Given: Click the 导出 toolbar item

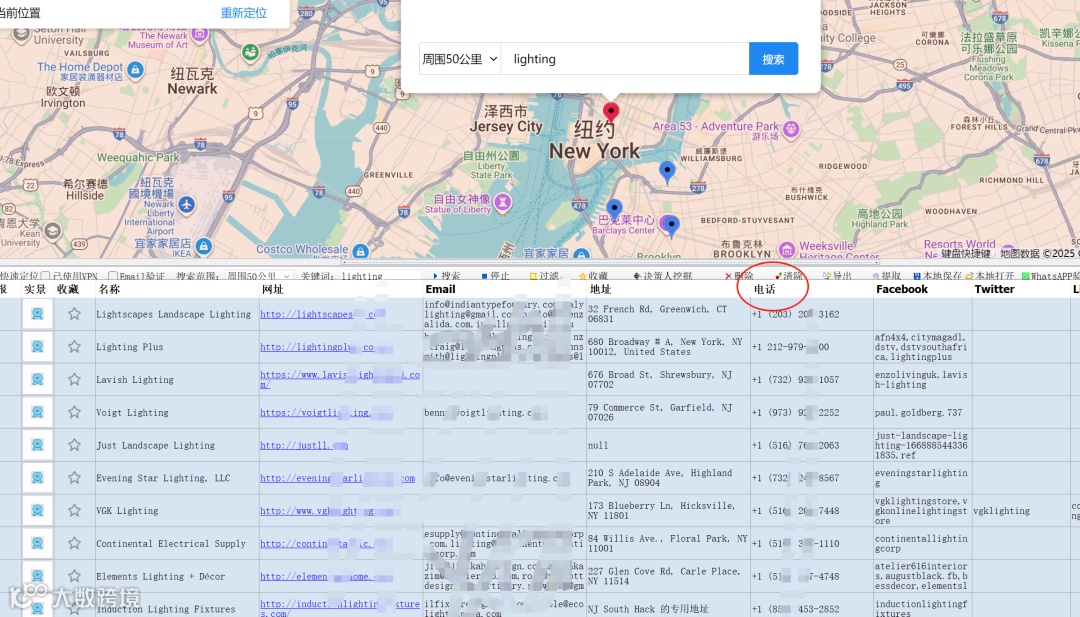Looking at the screenshot, I should (838, 276).
